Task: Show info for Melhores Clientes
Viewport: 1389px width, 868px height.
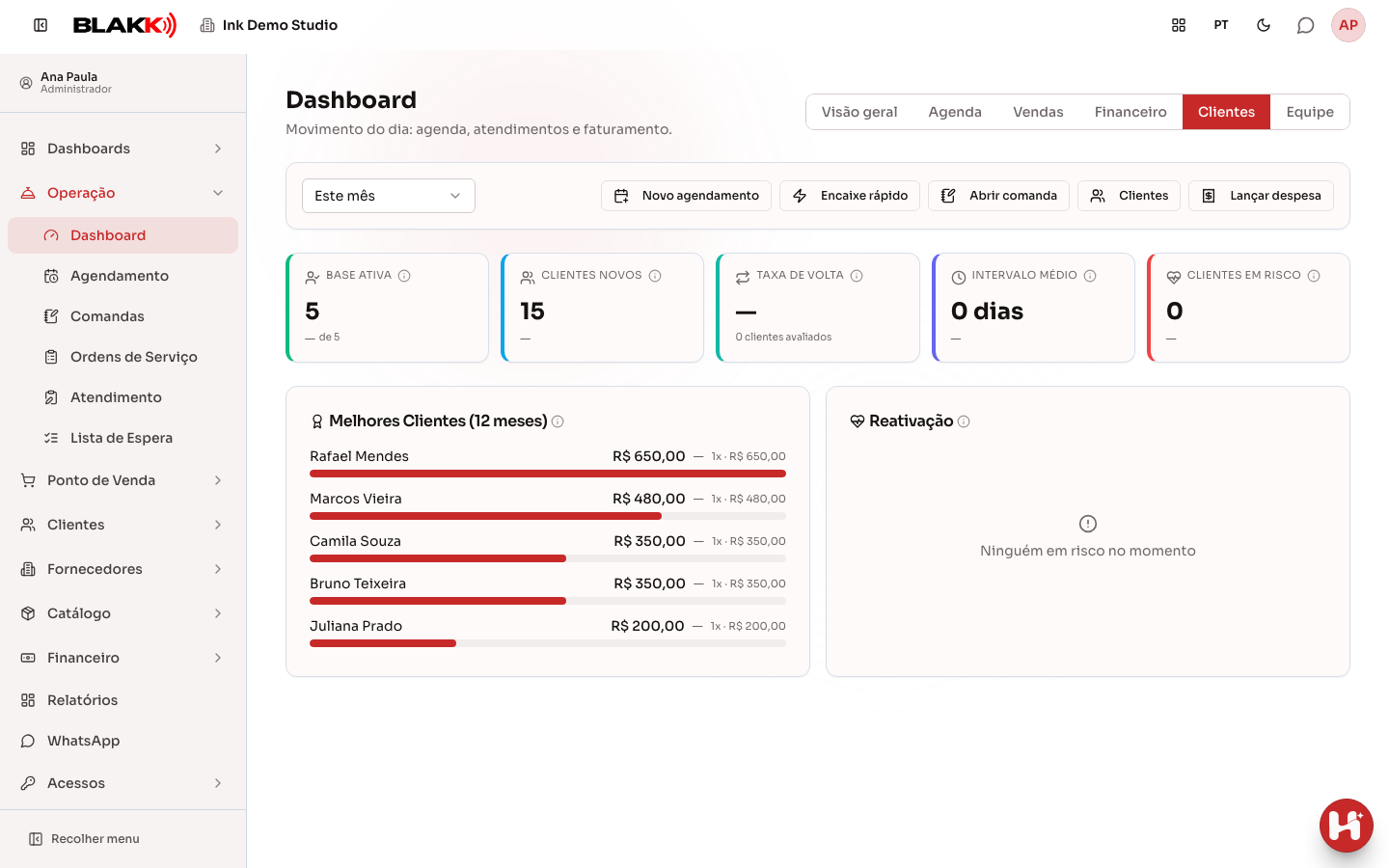Action: click(558, 421)
